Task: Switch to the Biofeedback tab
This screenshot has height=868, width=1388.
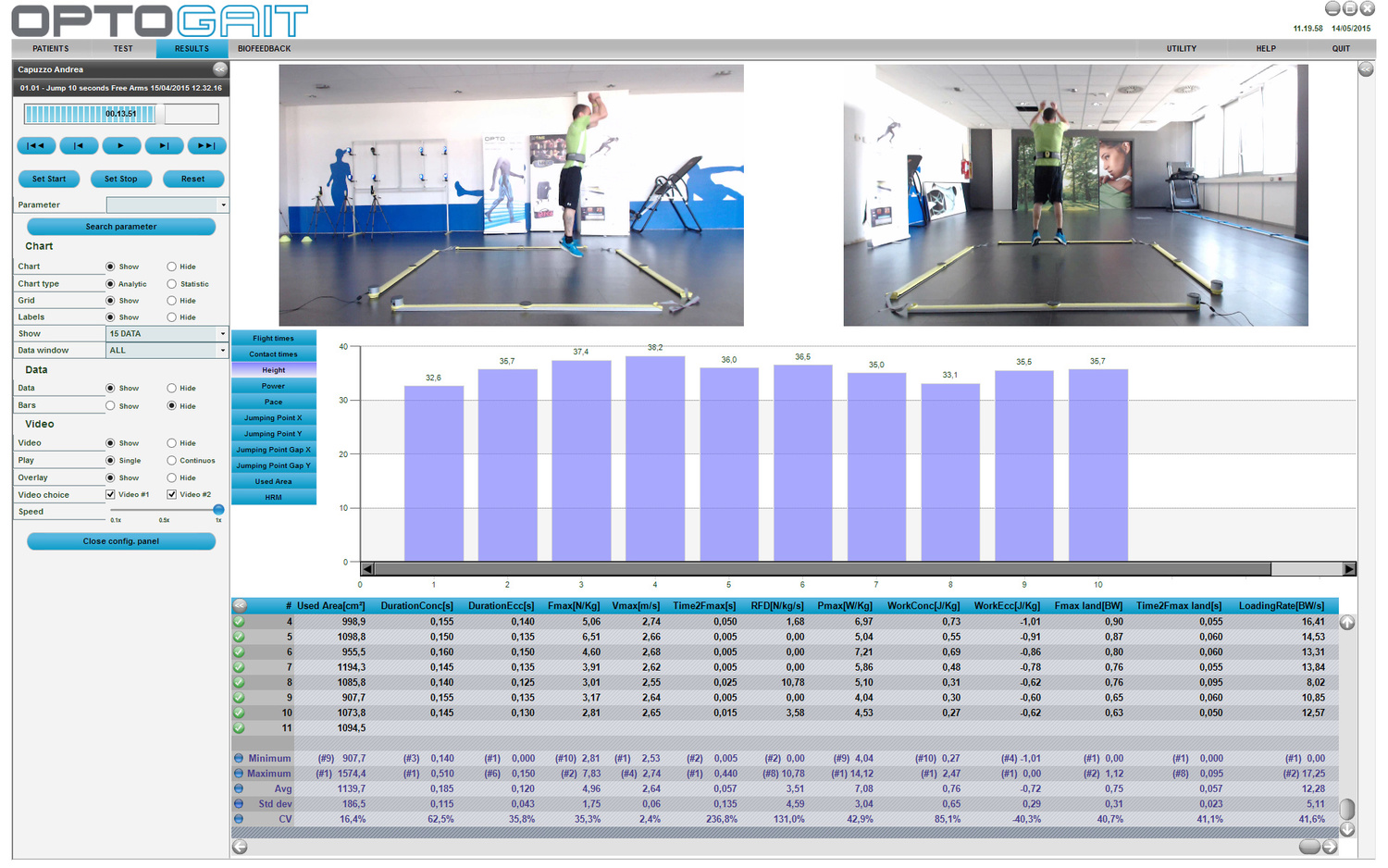Action: coord(264,49)
